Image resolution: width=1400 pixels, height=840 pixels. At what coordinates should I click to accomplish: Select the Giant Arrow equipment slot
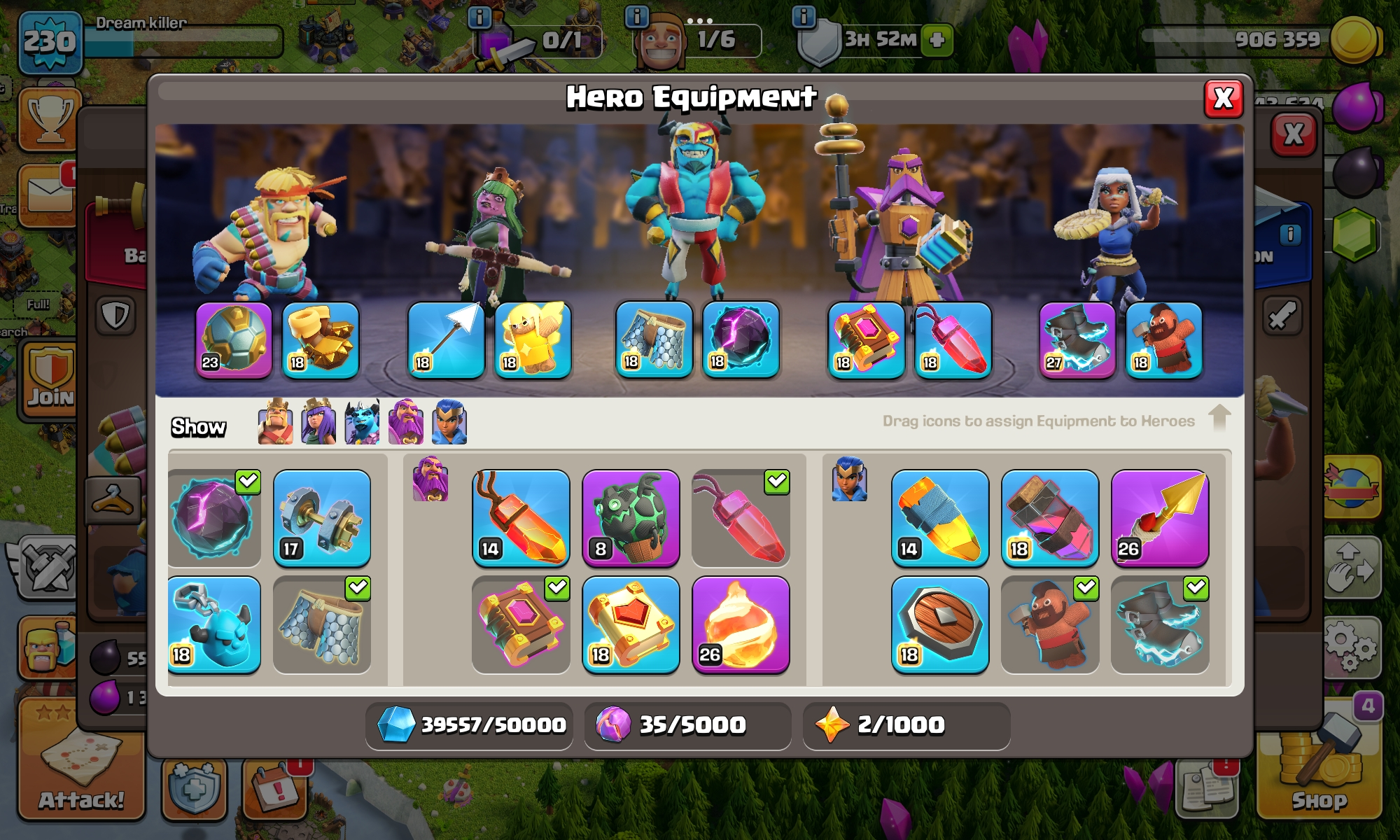[x=446, y=340]
